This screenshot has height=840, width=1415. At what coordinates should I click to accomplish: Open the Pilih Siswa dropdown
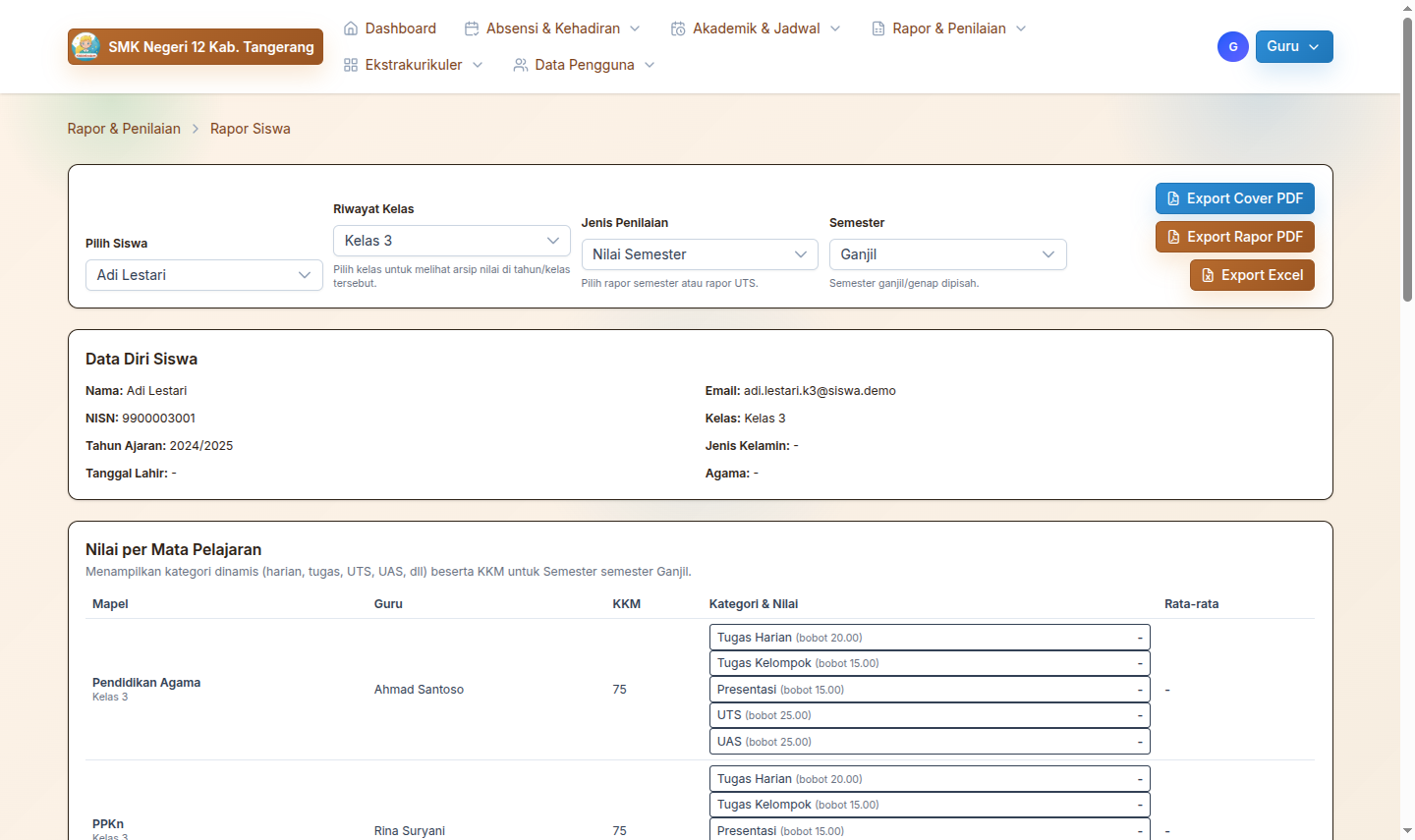click(x=204, y=275)
